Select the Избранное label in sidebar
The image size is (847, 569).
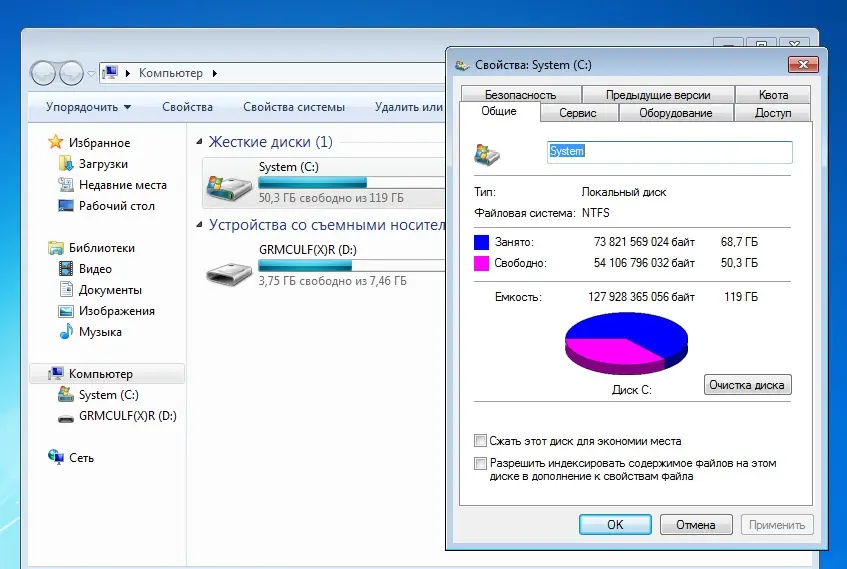[x=99, y=143]
